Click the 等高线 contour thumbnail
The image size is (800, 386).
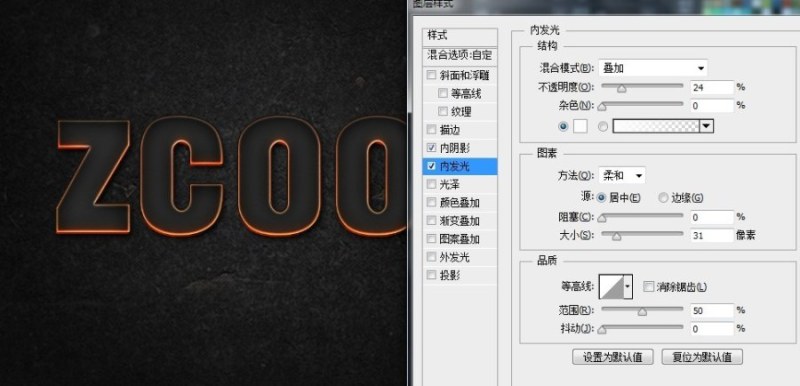pyautogui.click(x=611, y=287)
